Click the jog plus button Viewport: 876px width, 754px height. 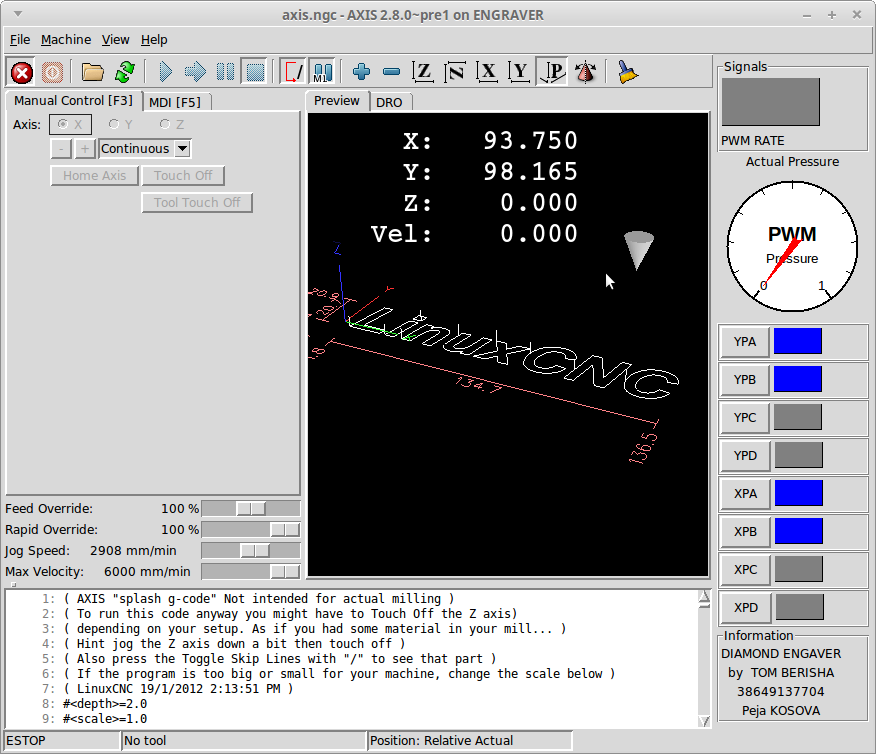click(84, 149)
